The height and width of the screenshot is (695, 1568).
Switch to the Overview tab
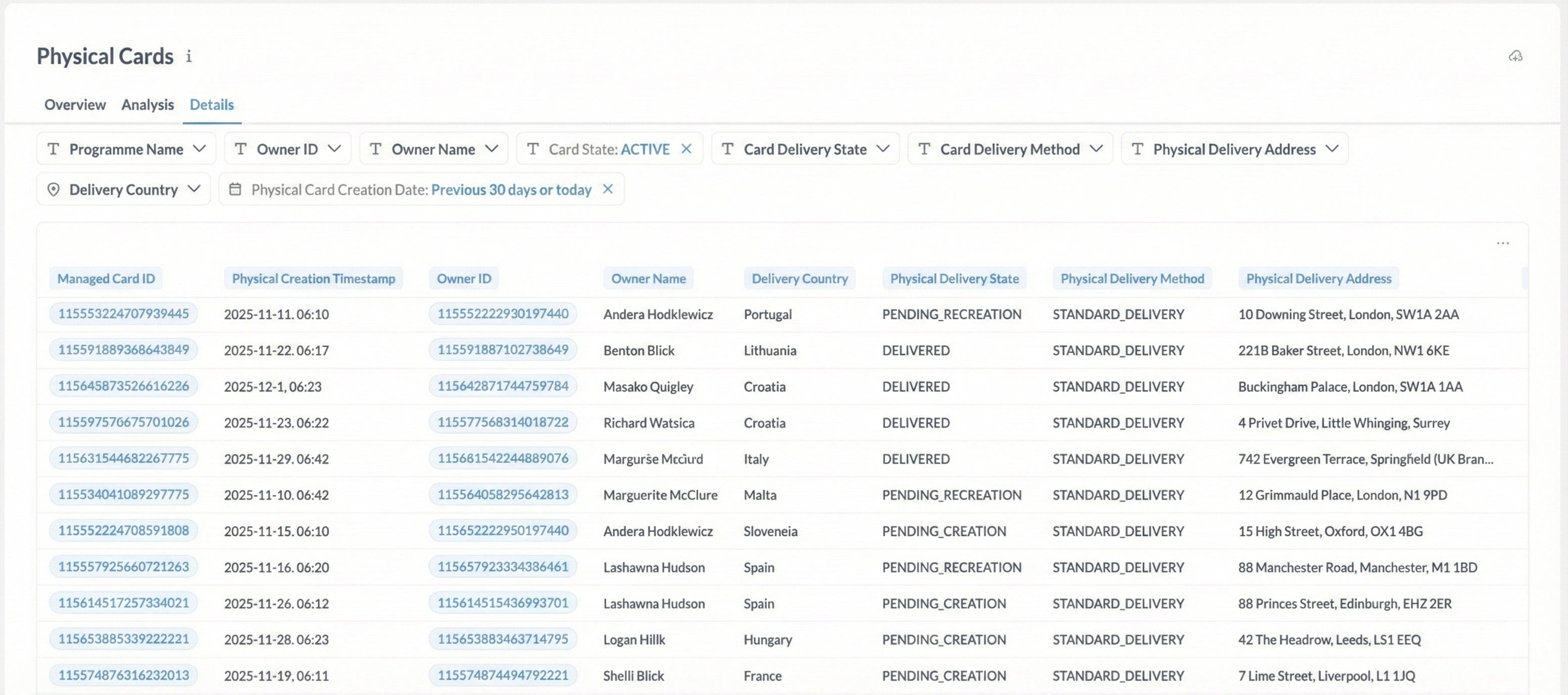tap(75, 105)
